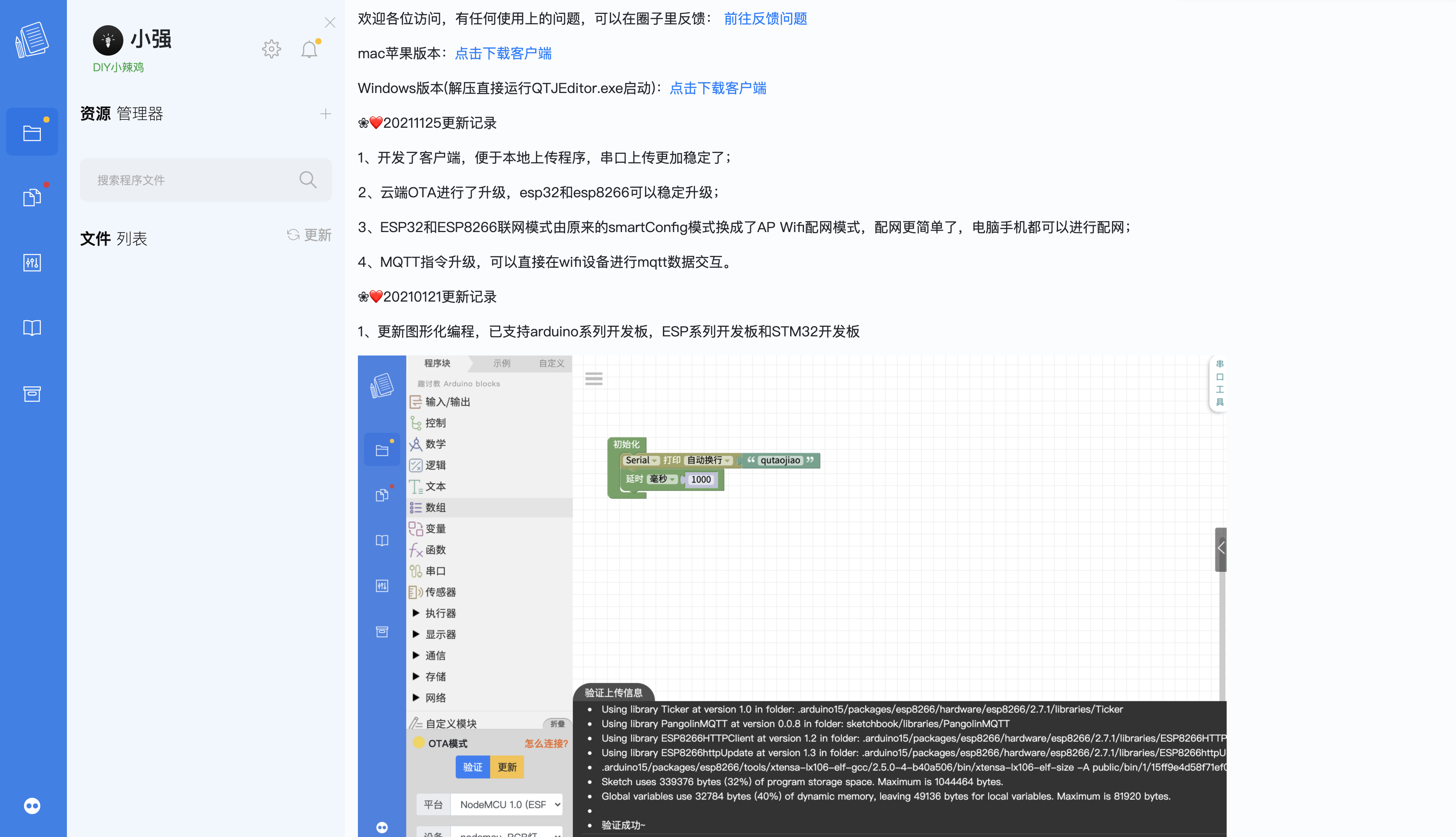Switch to the 自定义 tab
Viewport: 1456px width, 837px height.
551,363
